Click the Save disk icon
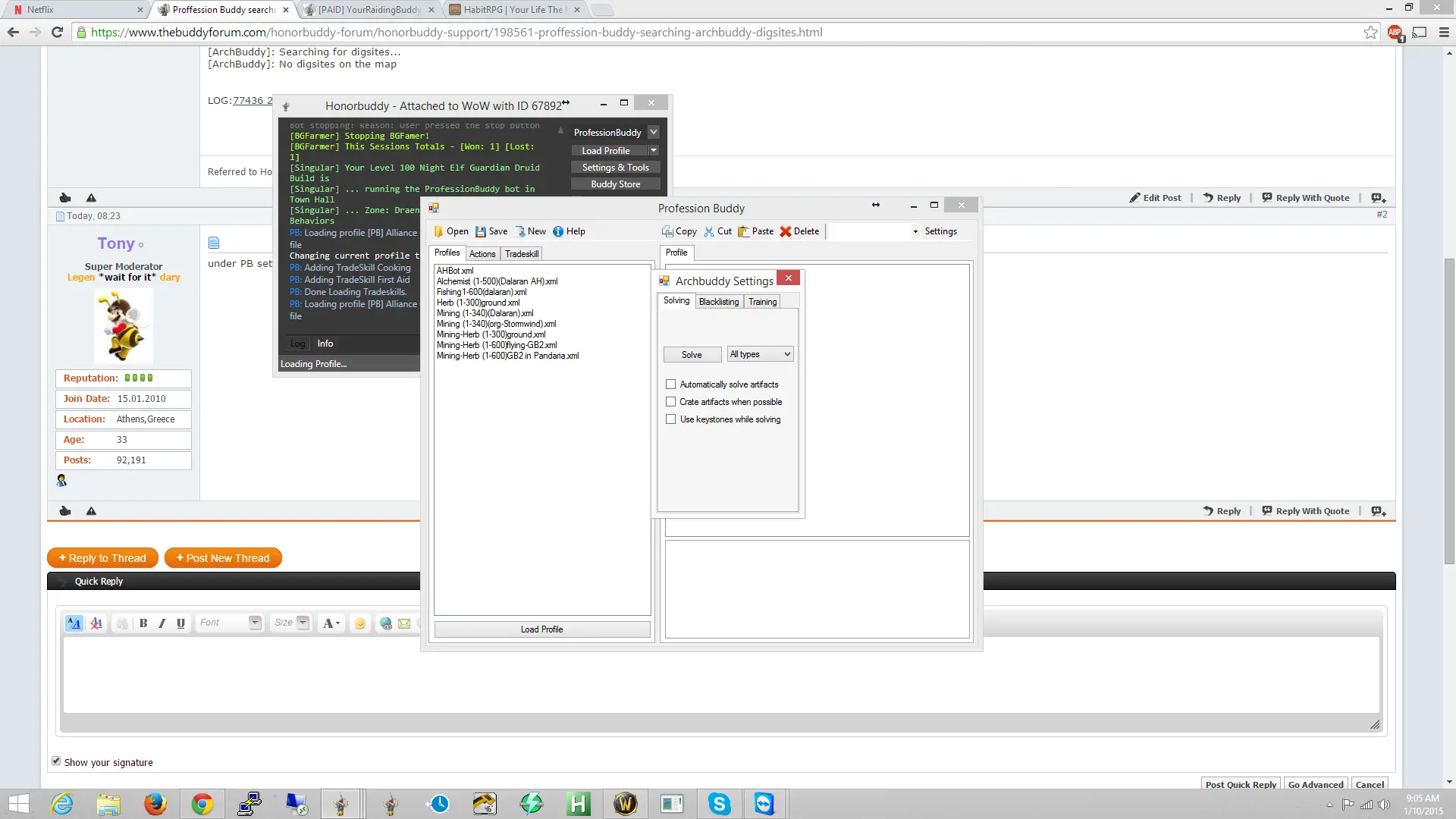 (x=481, y=231)
